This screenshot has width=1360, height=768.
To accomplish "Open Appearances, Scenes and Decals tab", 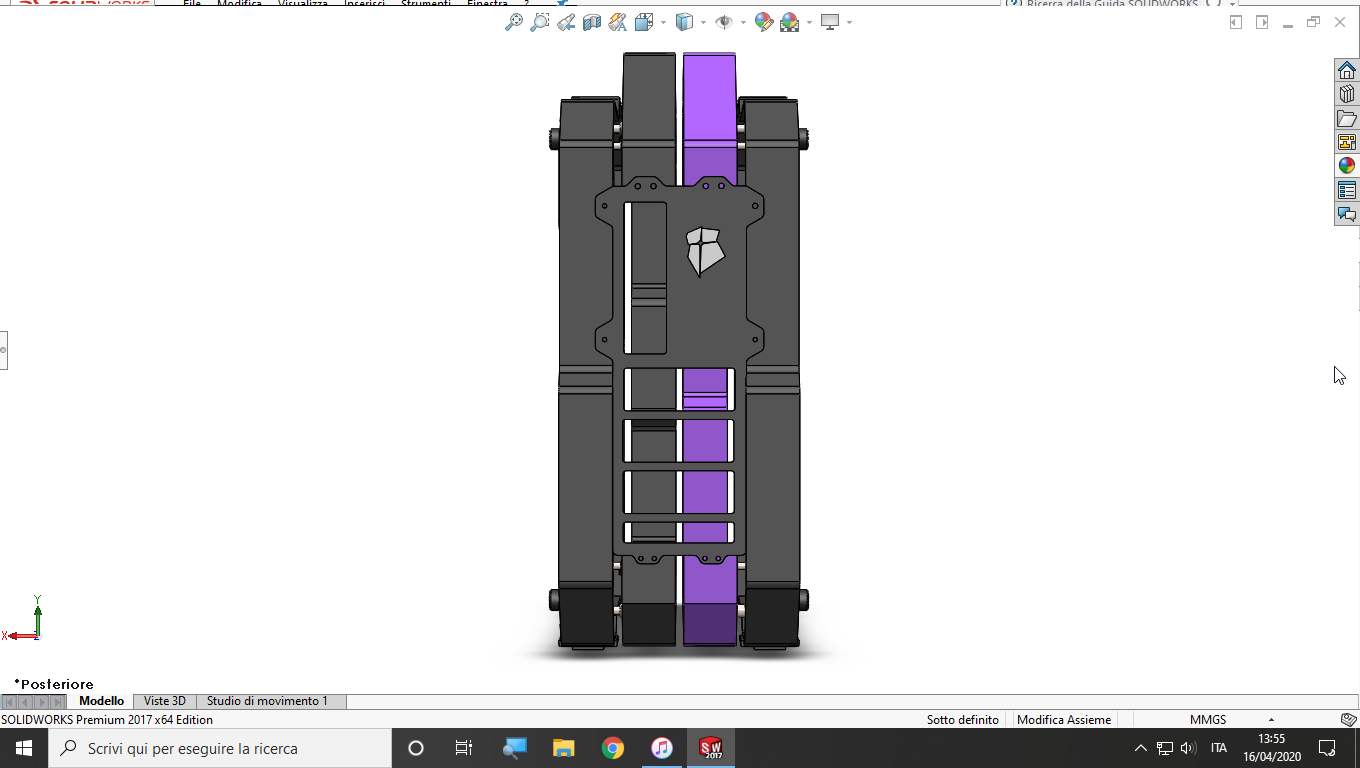I will 1347,166.
